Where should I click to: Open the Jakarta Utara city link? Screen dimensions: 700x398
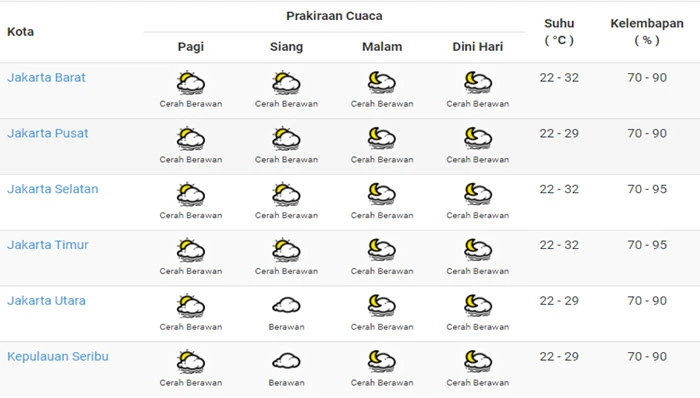[46, 301]
